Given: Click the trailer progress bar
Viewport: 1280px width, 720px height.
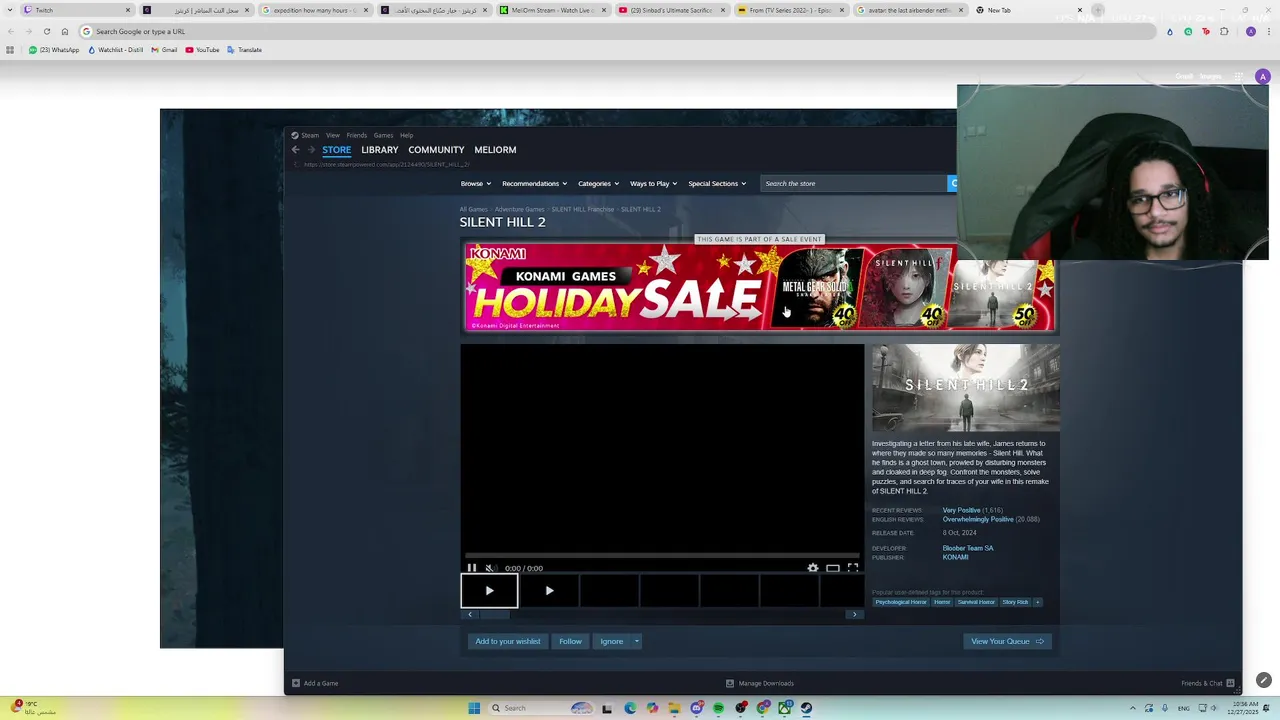Looking at the screenshot, I should (662, 556).
